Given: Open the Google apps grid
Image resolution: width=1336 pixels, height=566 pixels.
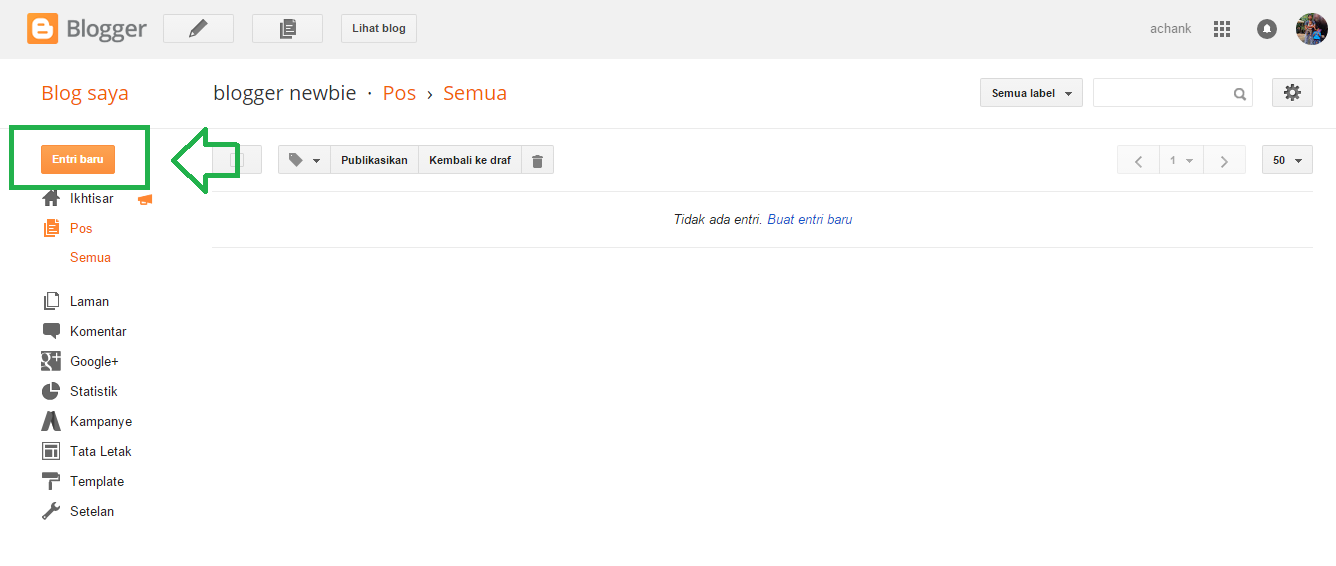Looking at the screenshot, I should pos(1221,29).
